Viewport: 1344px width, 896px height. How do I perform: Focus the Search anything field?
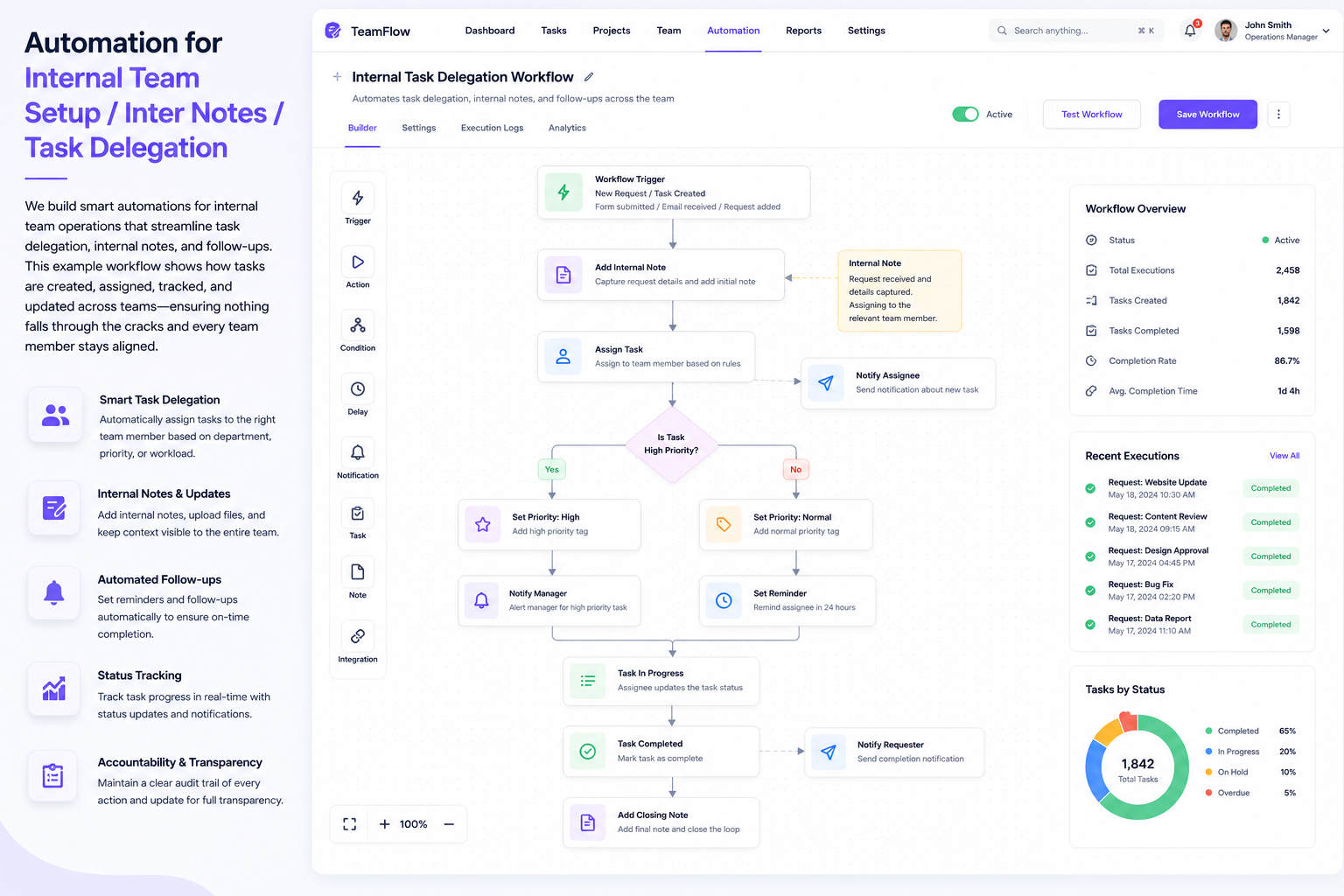tap(1076, 31)
